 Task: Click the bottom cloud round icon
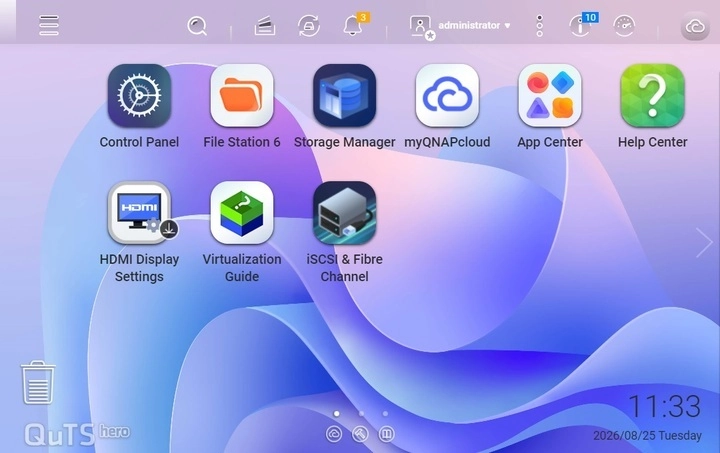(x=334, y=434)
